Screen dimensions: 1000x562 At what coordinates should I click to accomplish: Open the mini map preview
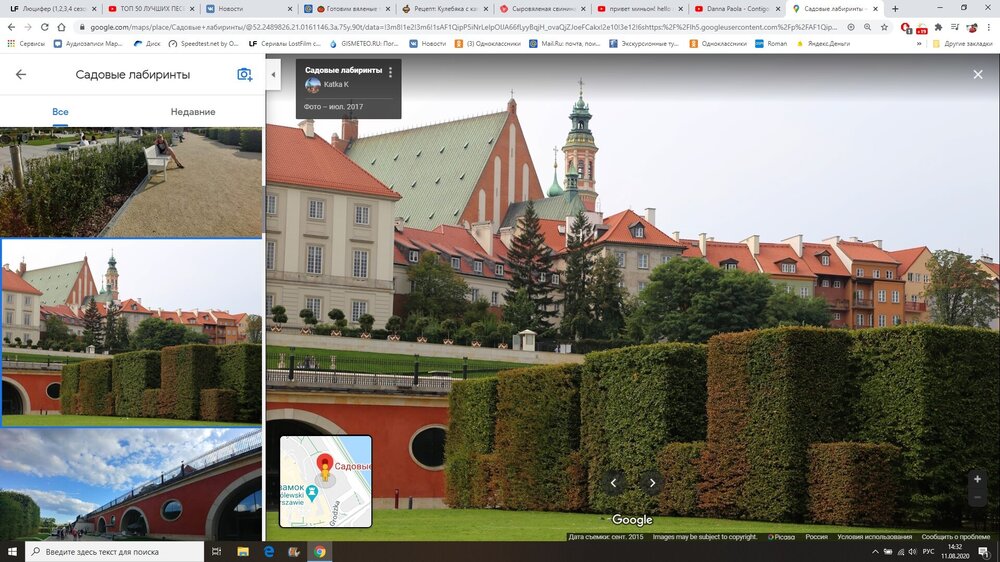[325, 481]
